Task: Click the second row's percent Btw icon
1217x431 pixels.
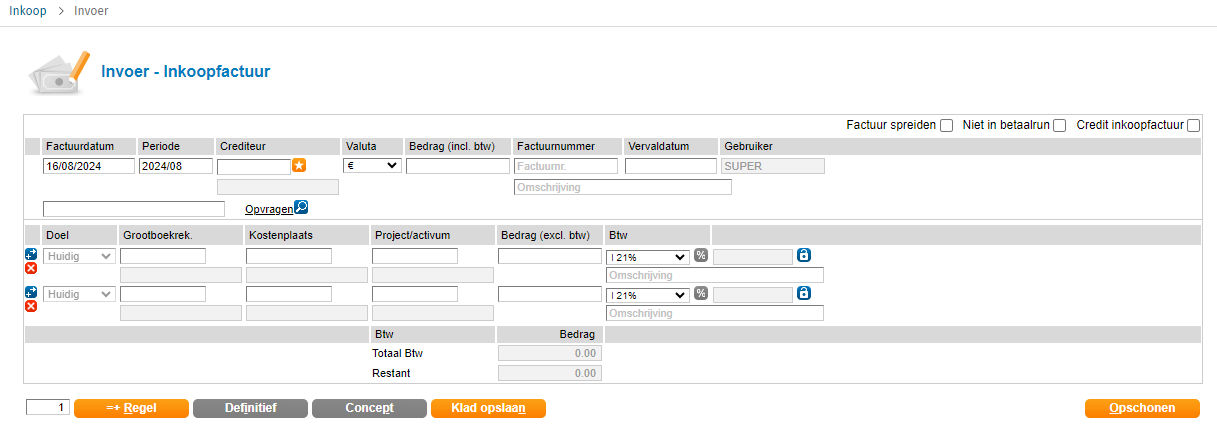Action: [701, 294]
